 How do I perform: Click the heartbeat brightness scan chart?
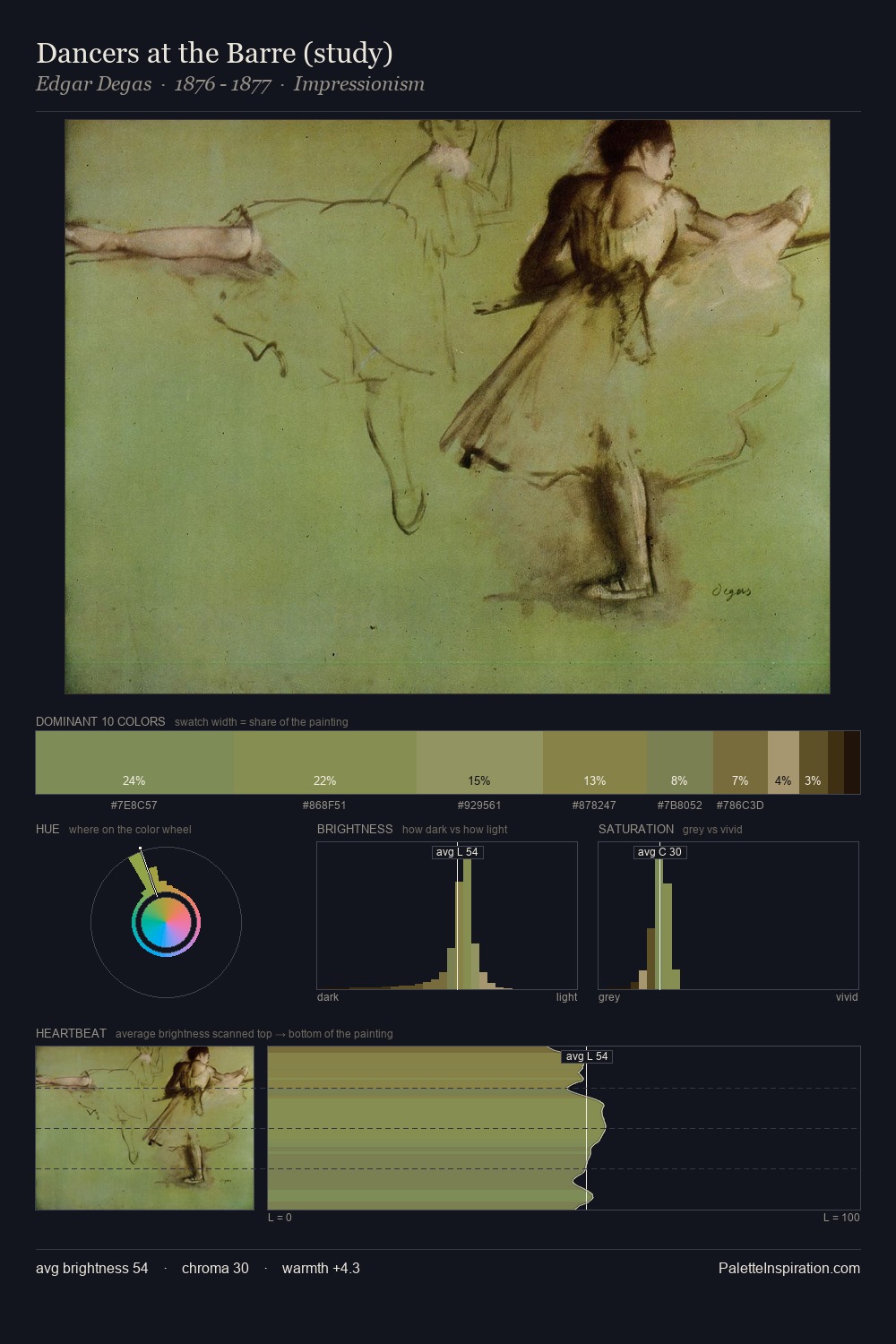(x=564, y=1128)
